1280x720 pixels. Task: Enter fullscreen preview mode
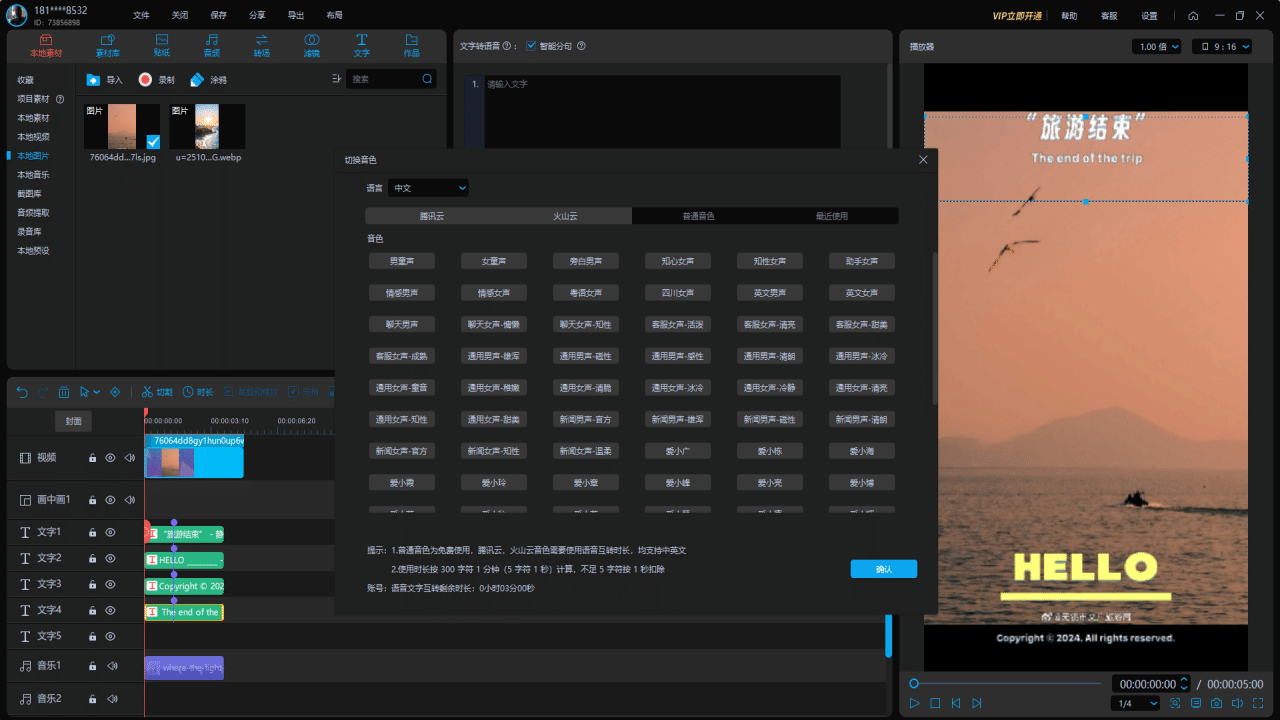pyautogui.click(x=1258, y=703)
